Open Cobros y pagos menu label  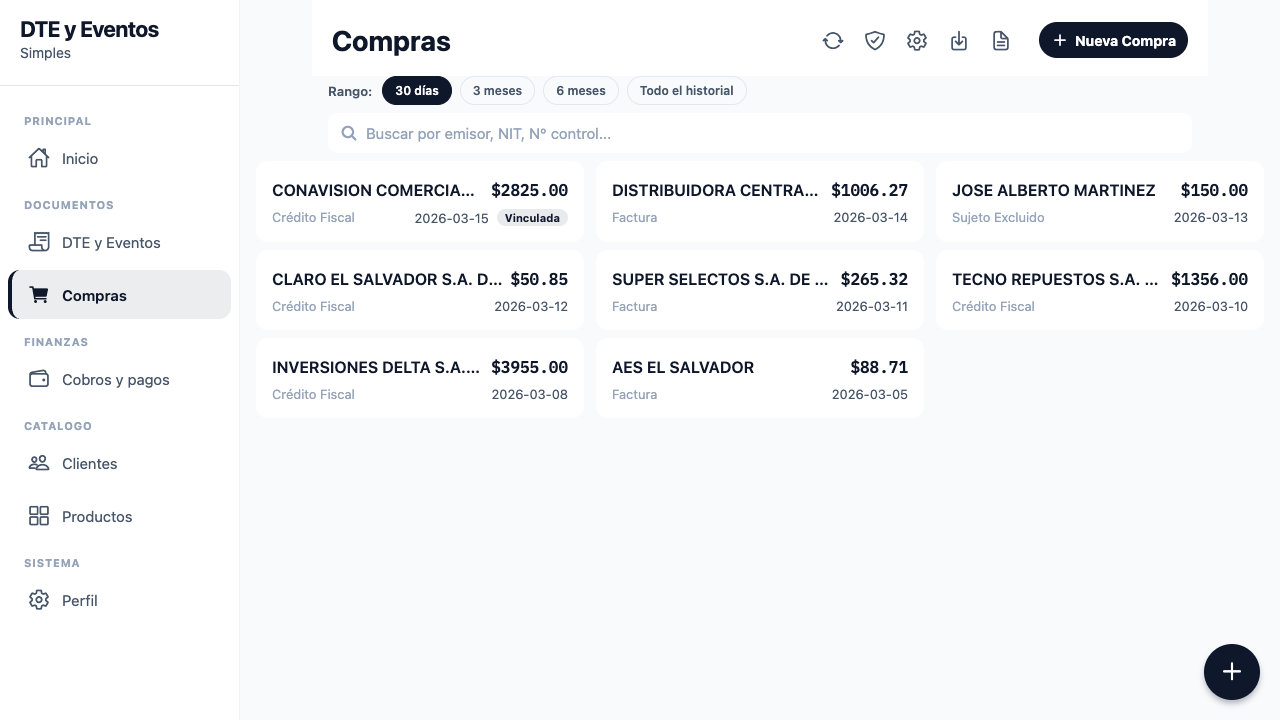click(x=116, y=380)
